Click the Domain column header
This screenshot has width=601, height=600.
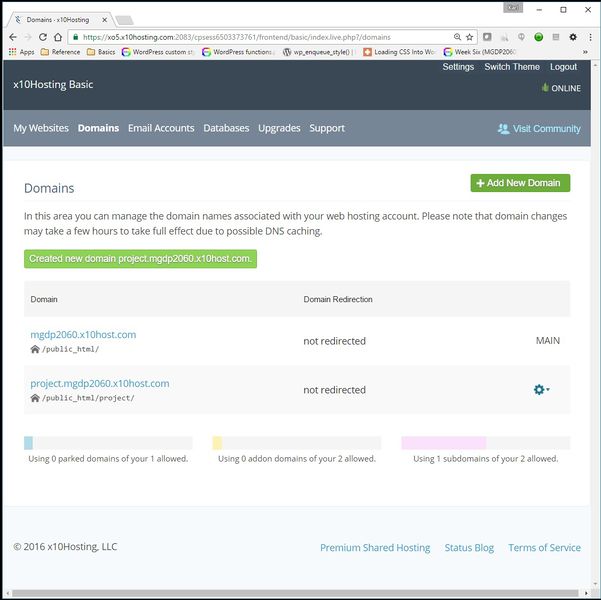pos(44,299)
